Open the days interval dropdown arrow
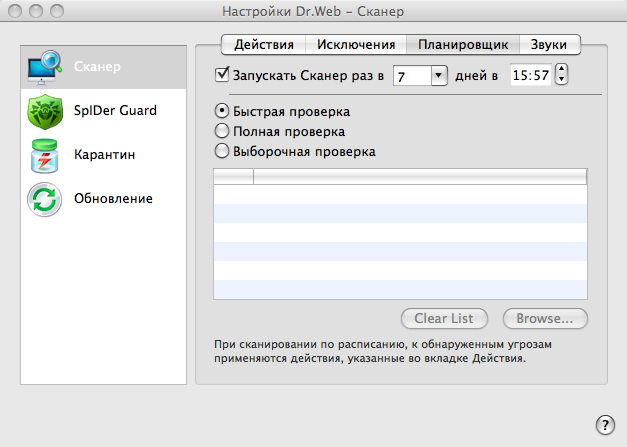 pyautogui.click(x=439, y=75)
